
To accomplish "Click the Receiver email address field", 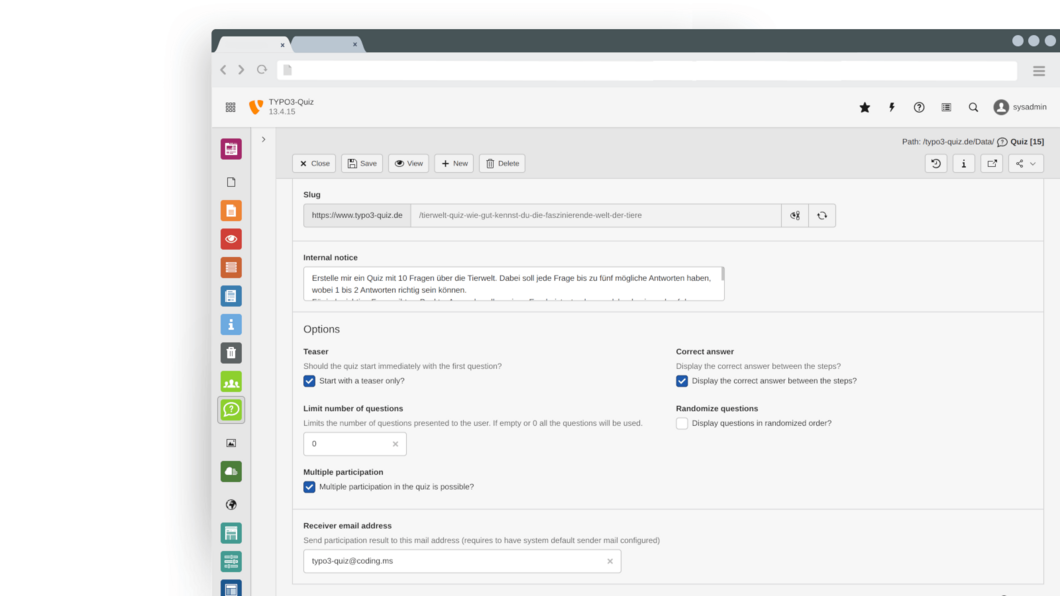I will (455, 562).
